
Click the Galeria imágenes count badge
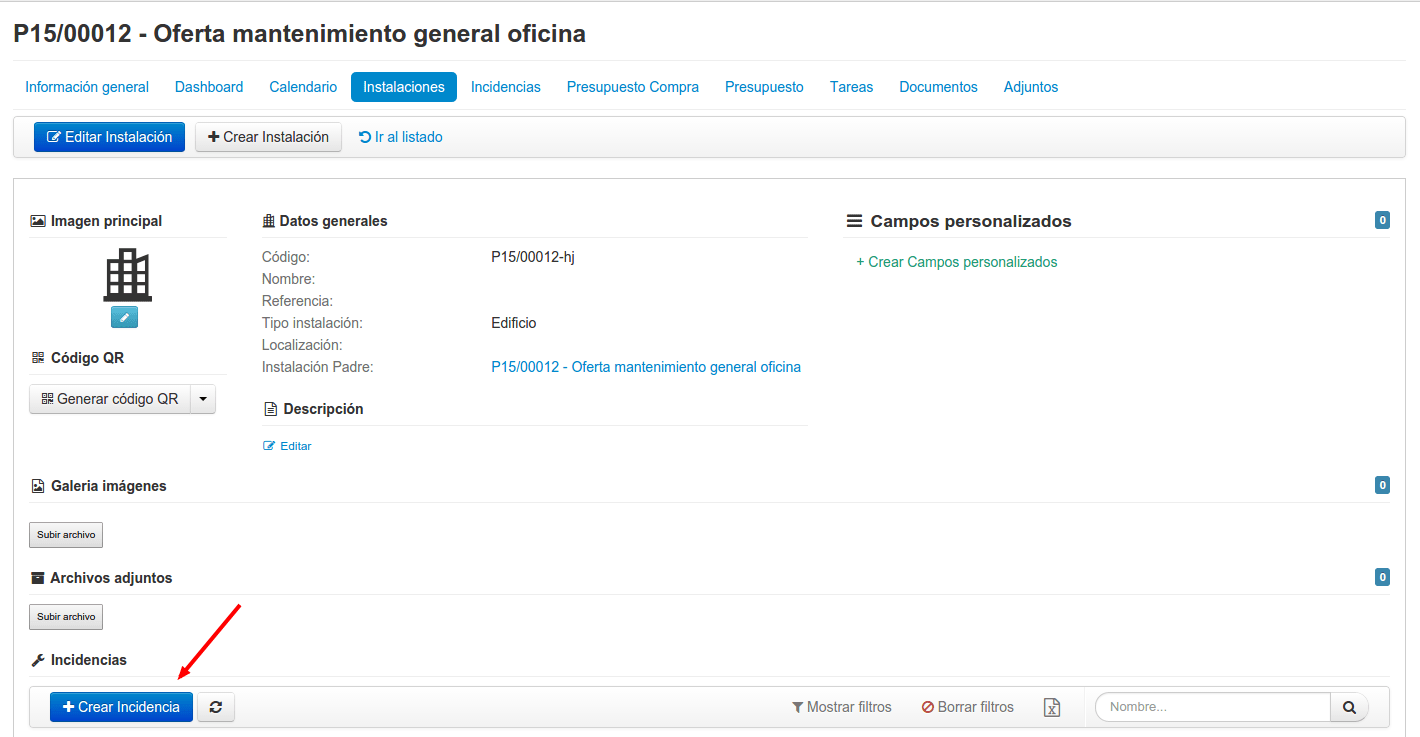(1382, 486)
